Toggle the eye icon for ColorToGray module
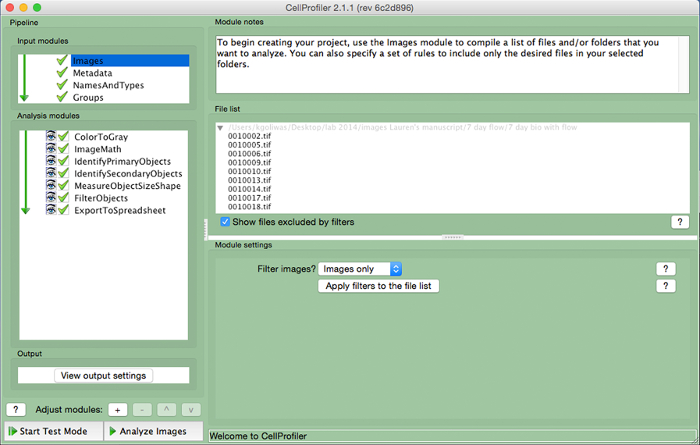The height and width of the screenshot is (445, 700). coord(50,137)
